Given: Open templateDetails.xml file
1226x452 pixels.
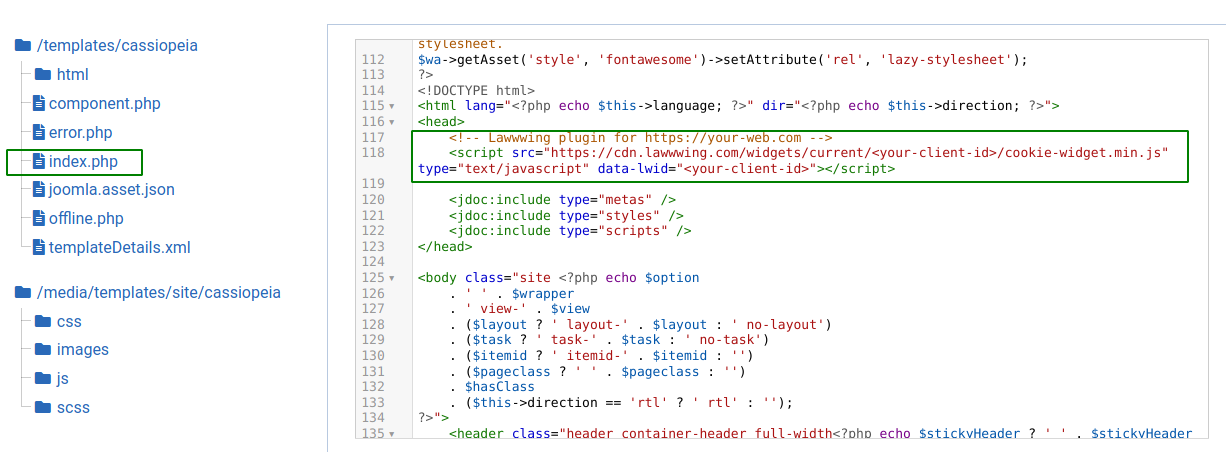Looking at the screenshot, I should [x=120, y=247].
